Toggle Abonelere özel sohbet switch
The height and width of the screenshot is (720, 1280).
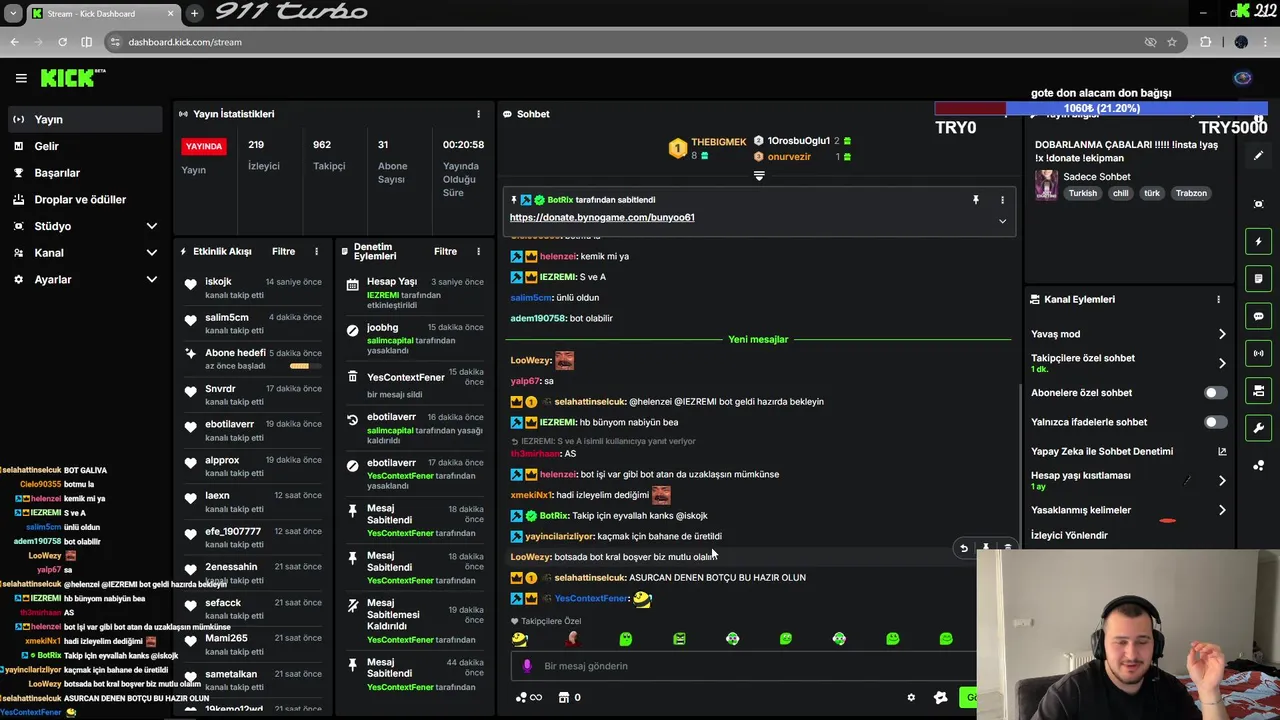point(1215,393)
